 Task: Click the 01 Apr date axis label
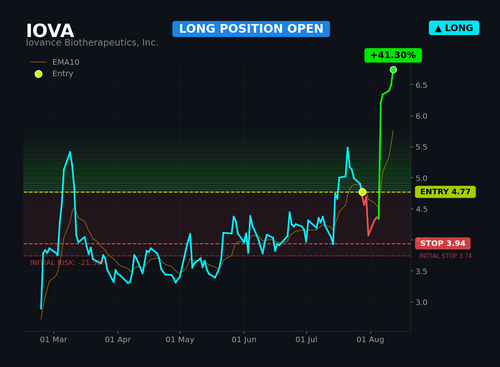pyautogui.click(x=118, y=340)
